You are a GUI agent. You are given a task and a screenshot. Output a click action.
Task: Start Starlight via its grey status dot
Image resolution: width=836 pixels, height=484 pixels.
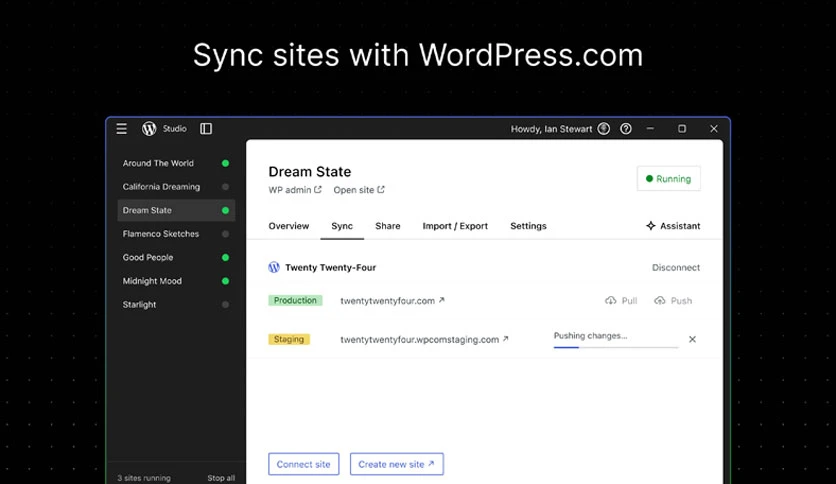[226, 304]
